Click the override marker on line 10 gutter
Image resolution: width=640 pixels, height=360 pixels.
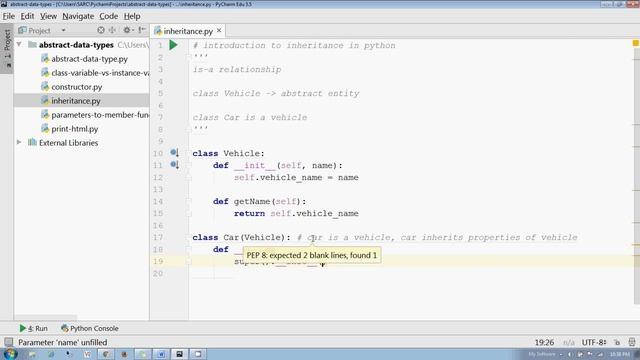tap(174, 153)
